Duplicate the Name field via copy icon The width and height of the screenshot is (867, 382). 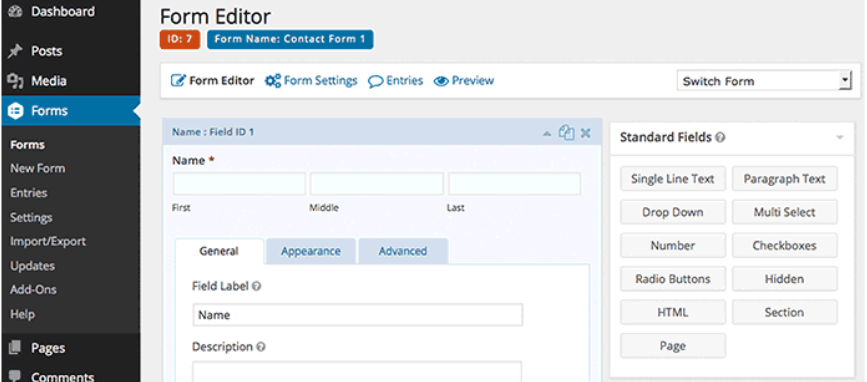click(566, 133)
